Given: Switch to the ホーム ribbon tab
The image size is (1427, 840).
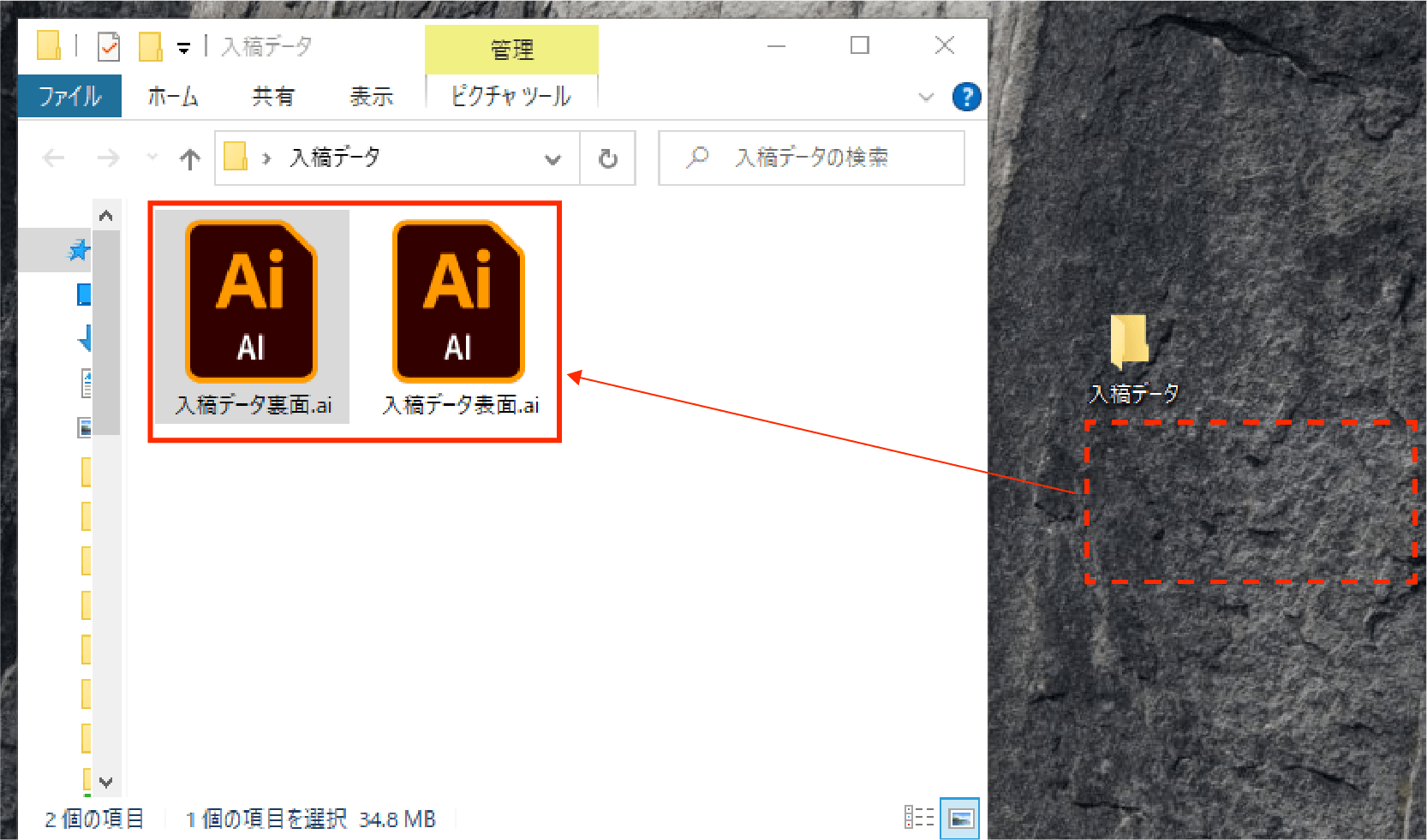Looking at the screenshot, I should pos(173,97).
